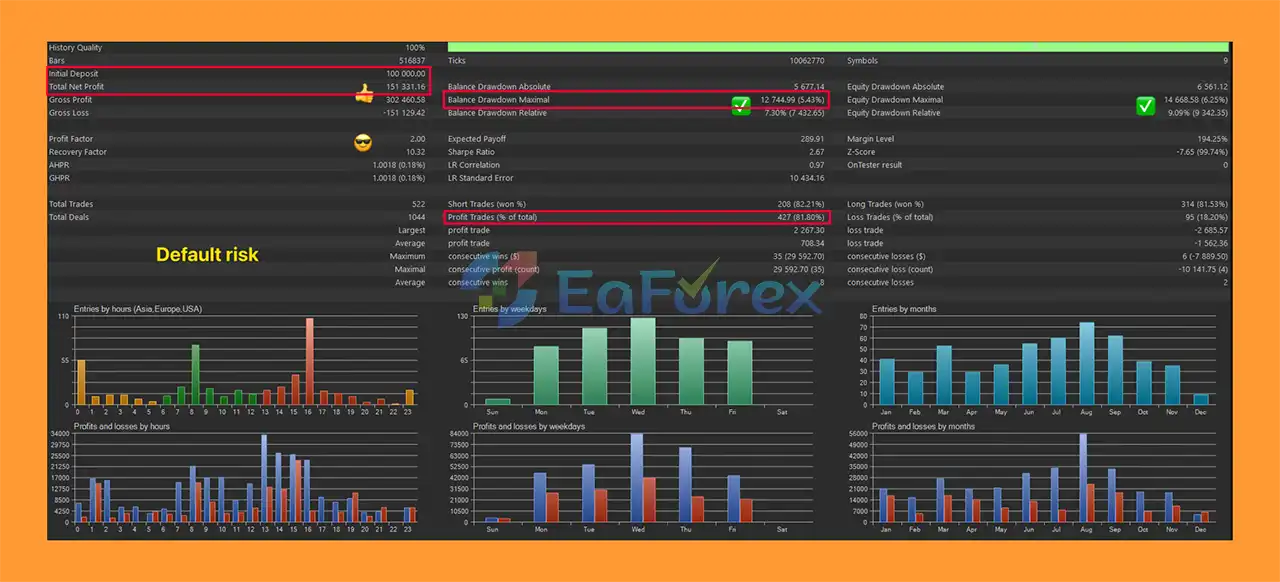This screenshot has width=1280, height=582.
Task: Click the Balance Drawdown Maximal value
Action: (790, 100)
